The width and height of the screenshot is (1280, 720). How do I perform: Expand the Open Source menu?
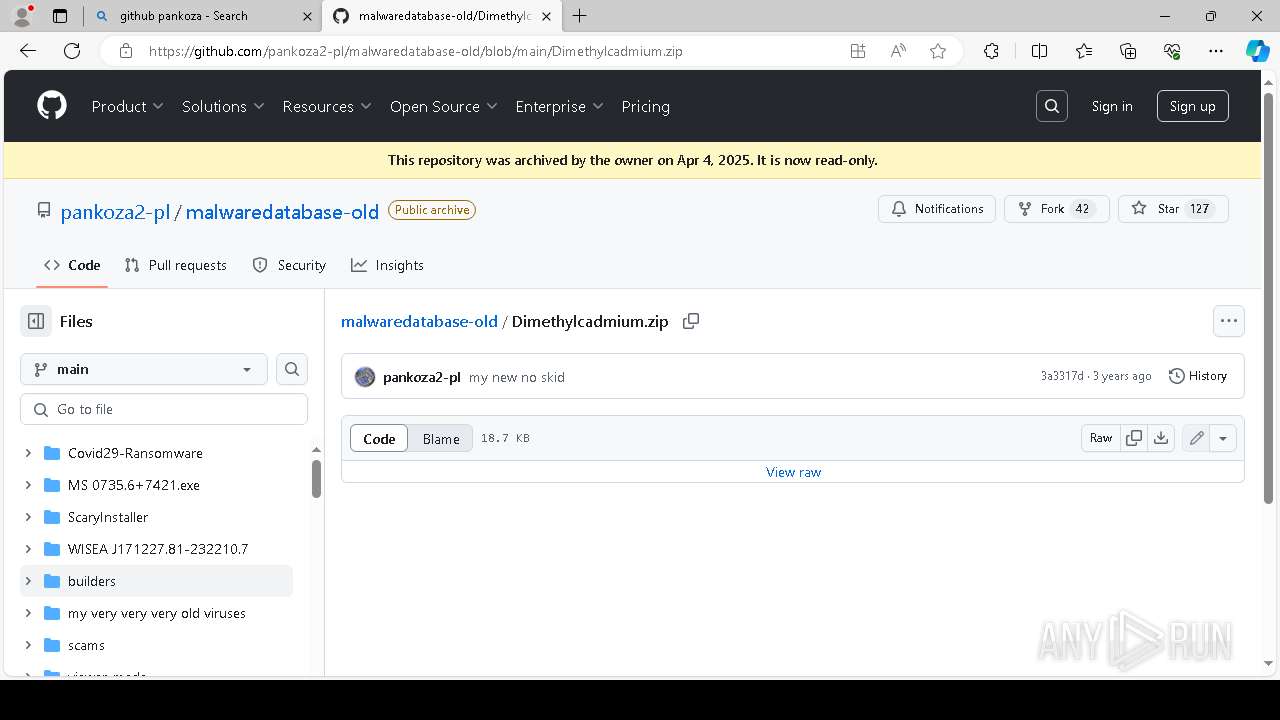[x=444, y=106]
